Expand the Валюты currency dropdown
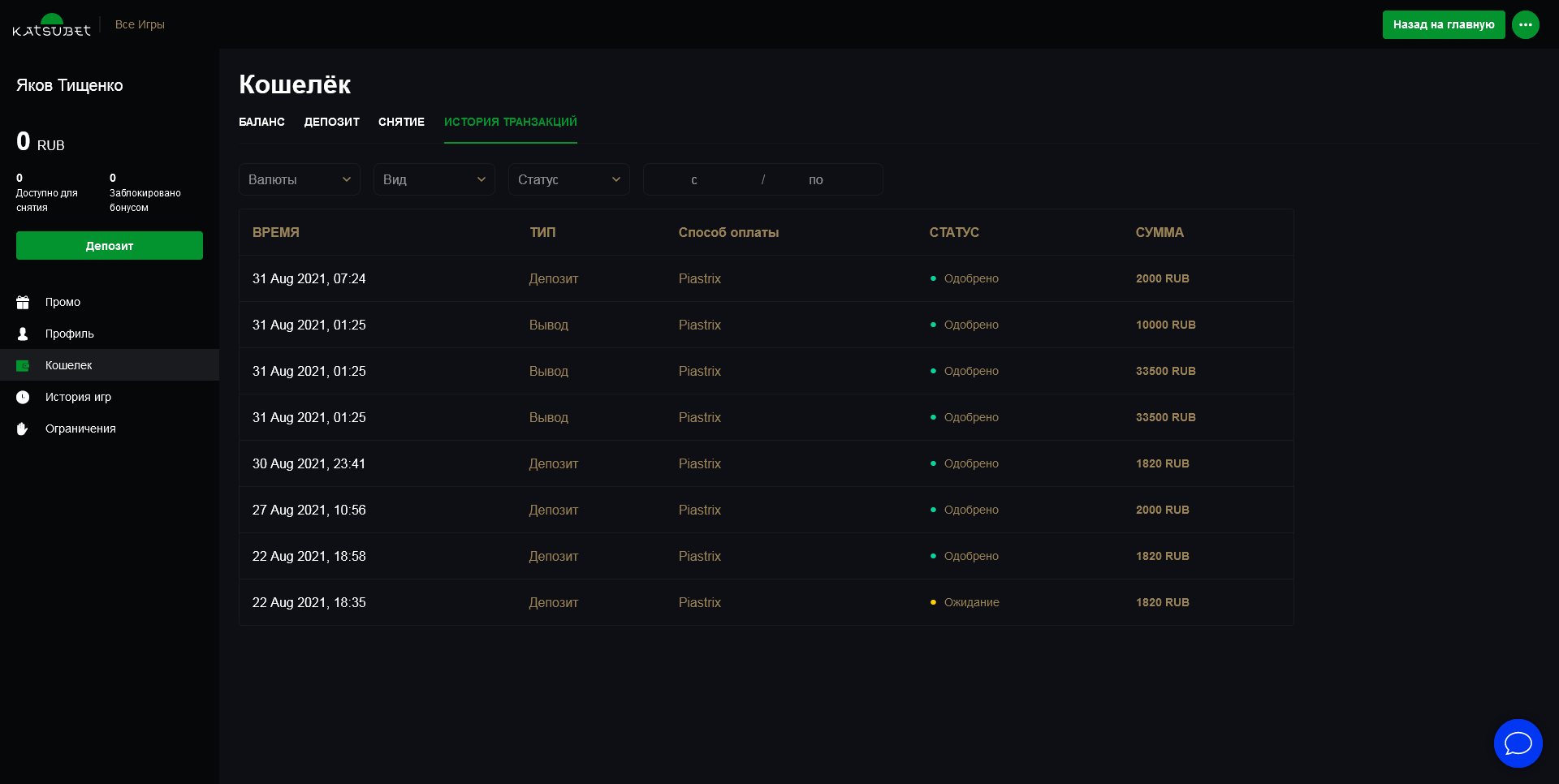The width and height of the screenshot is (1559, 784). click(299, 179)
